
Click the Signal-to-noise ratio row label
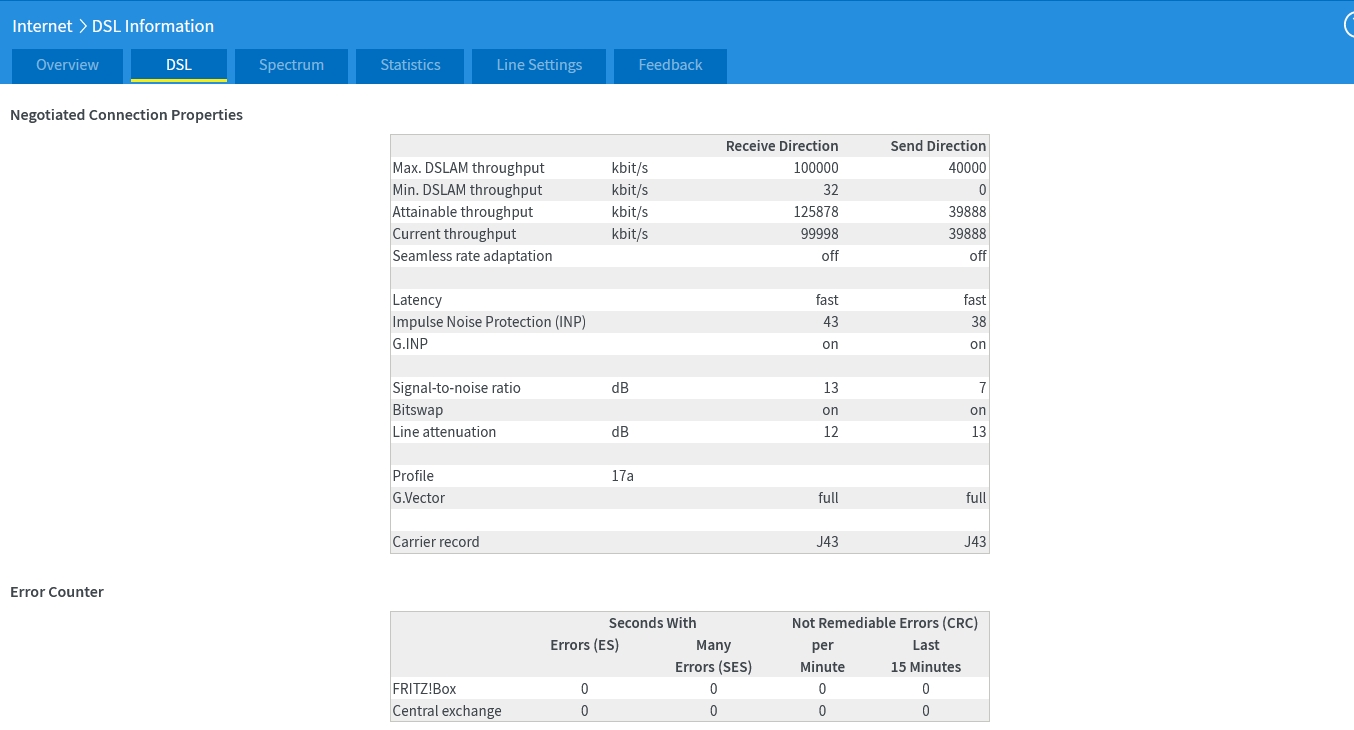456,388
